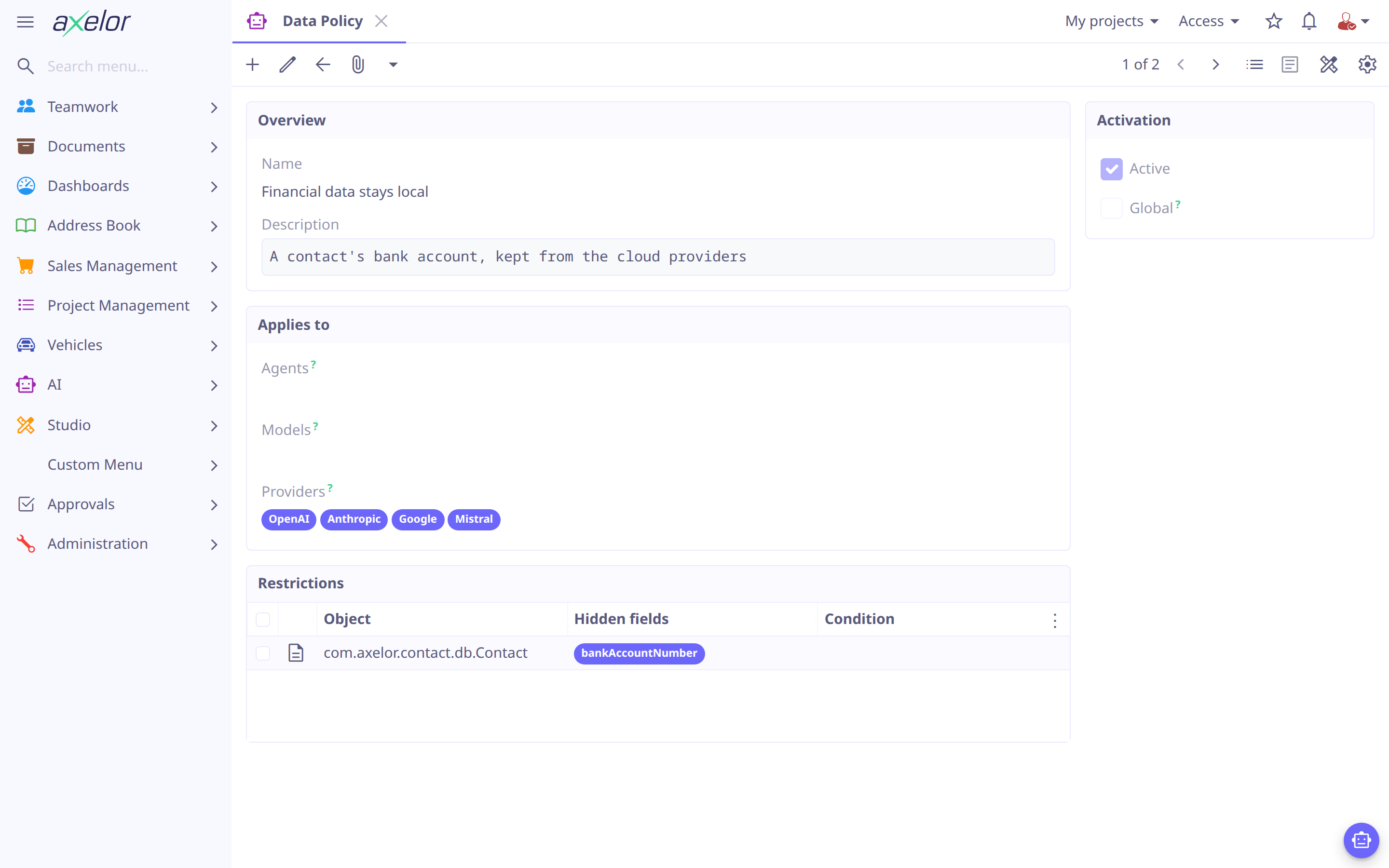Toggle the Active checkbox
This screenshot has width=1389, height=868.
1112,169
